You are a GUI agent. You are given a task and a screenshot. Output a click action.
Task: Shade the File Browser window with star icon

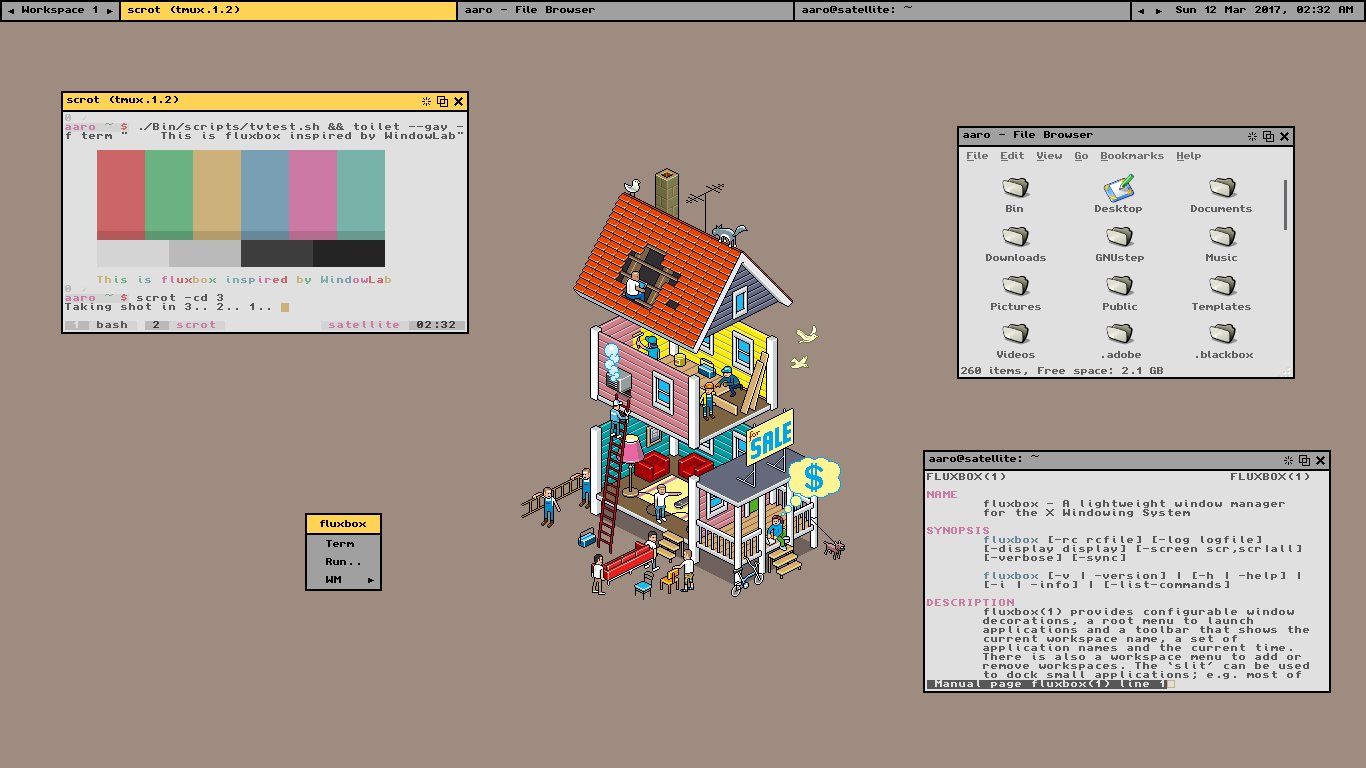click(x=1252, y=136)
